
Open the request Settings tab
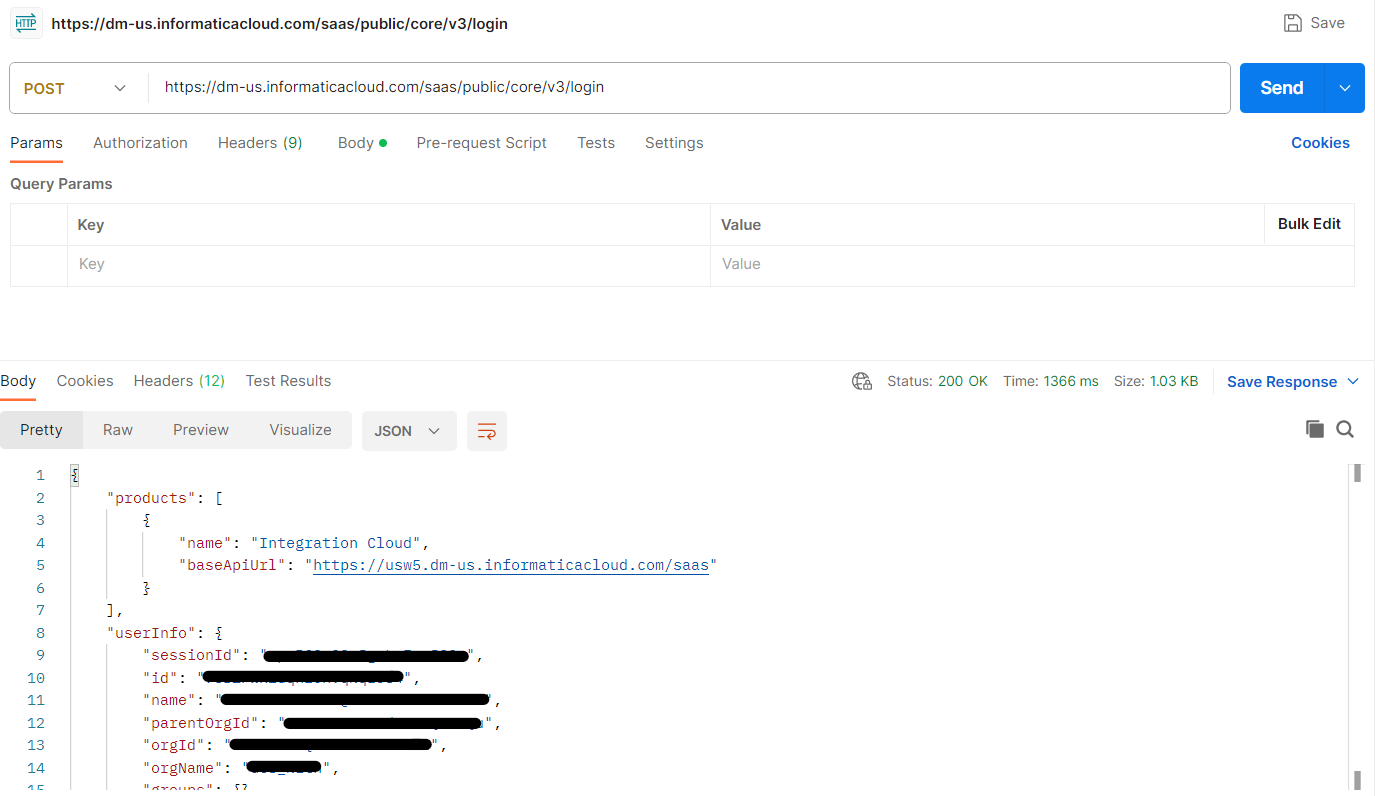(x=674, y=143)
